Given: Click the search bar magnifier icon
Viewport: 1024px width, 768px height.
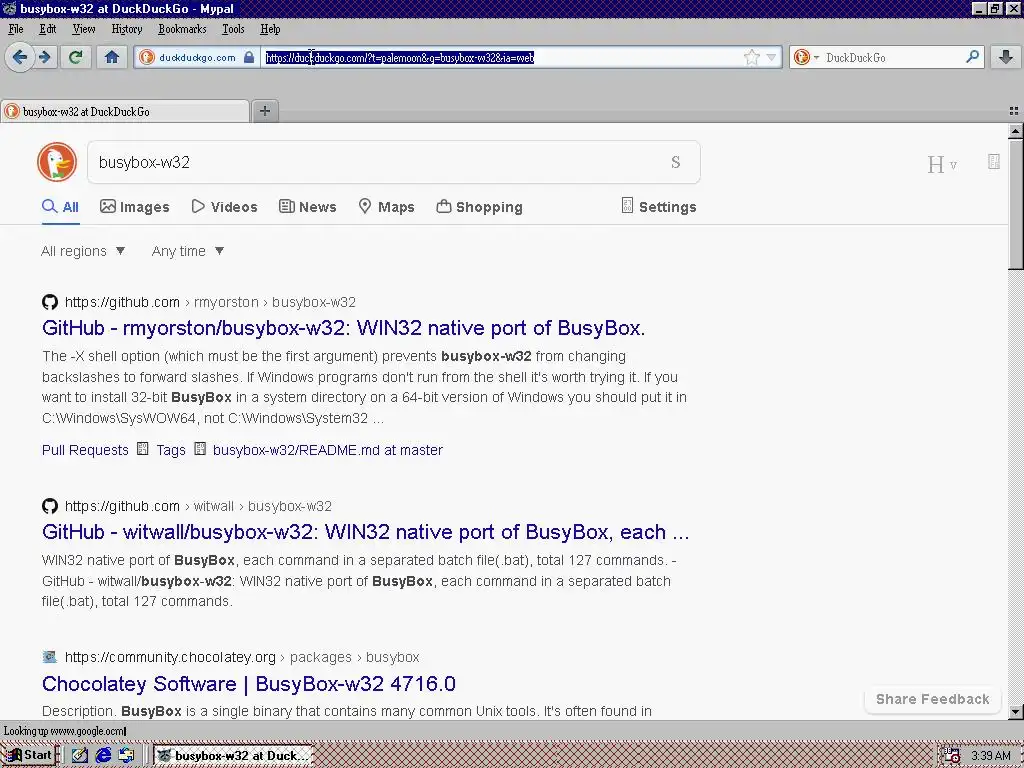Looking at the screenshot, I should (972, 57).
